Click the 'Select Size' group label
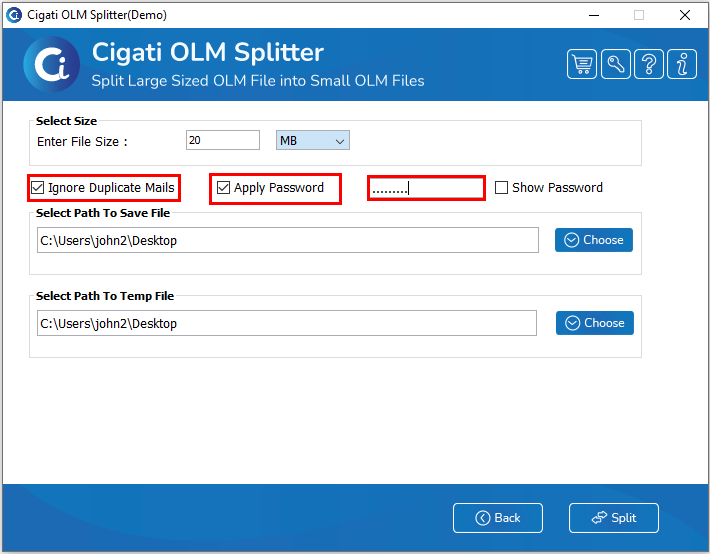Viewport: 710px width, 554px height. coord(66,121)
